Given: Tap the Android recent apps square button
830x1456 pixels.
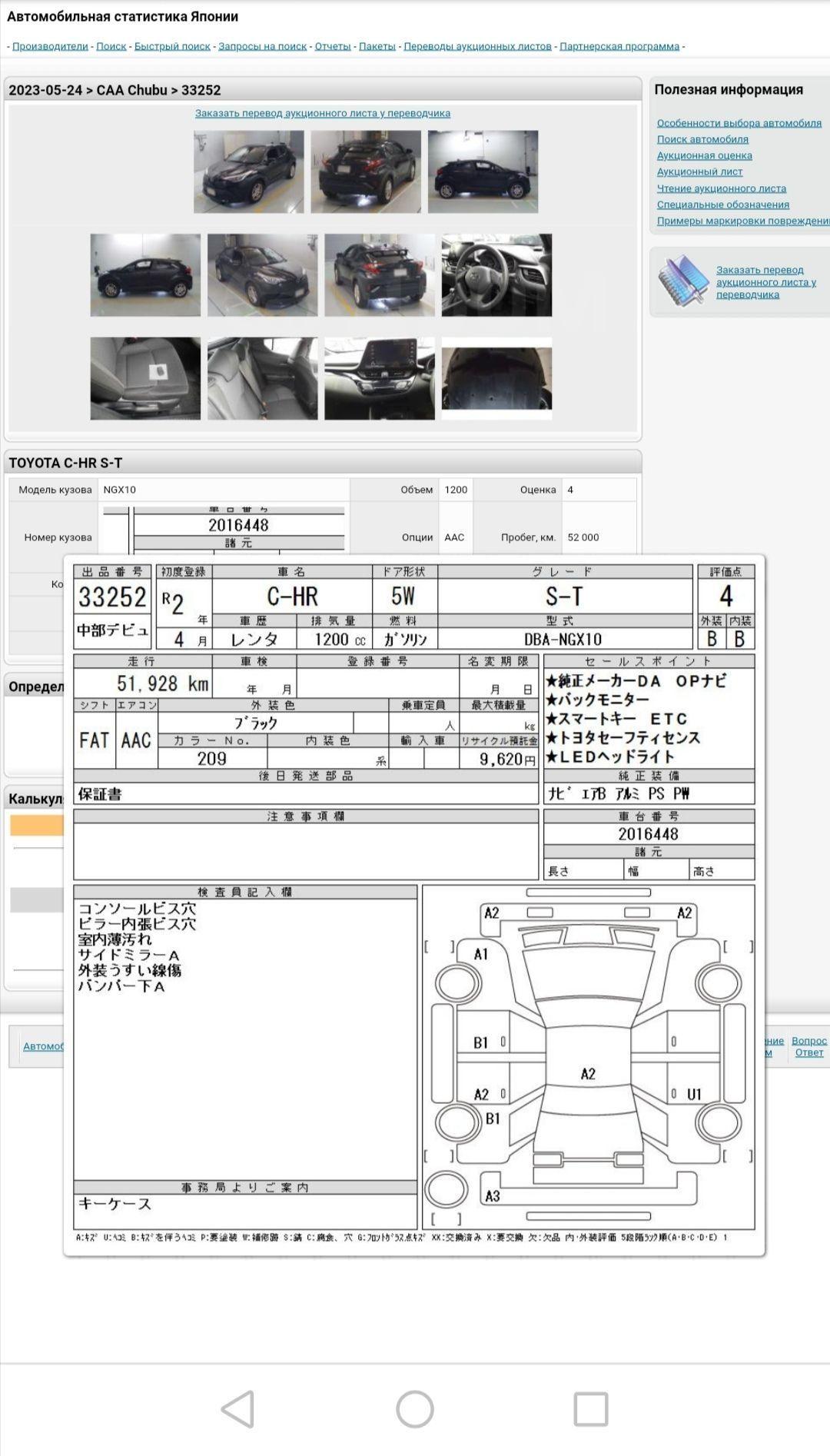Looking at the screenshot, I should pos(591,1409).
